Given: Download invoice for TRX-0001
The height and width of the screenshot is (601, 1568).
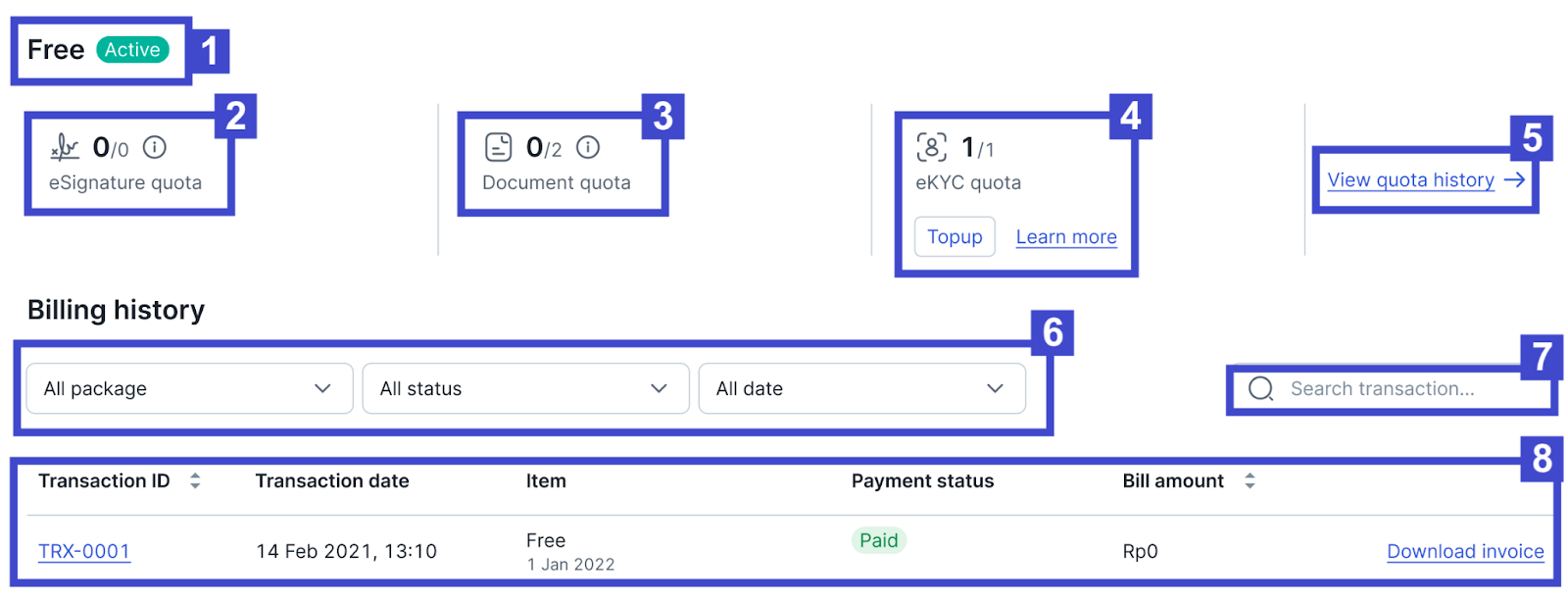Looking at the screenshot, I should [x=1465, y=551].
